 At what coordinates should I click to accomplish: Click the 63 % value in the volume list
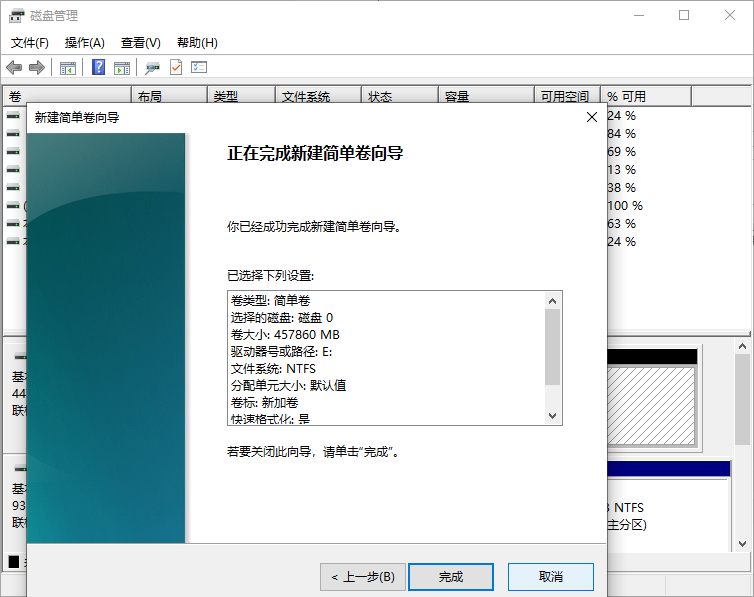click(621, 224)
